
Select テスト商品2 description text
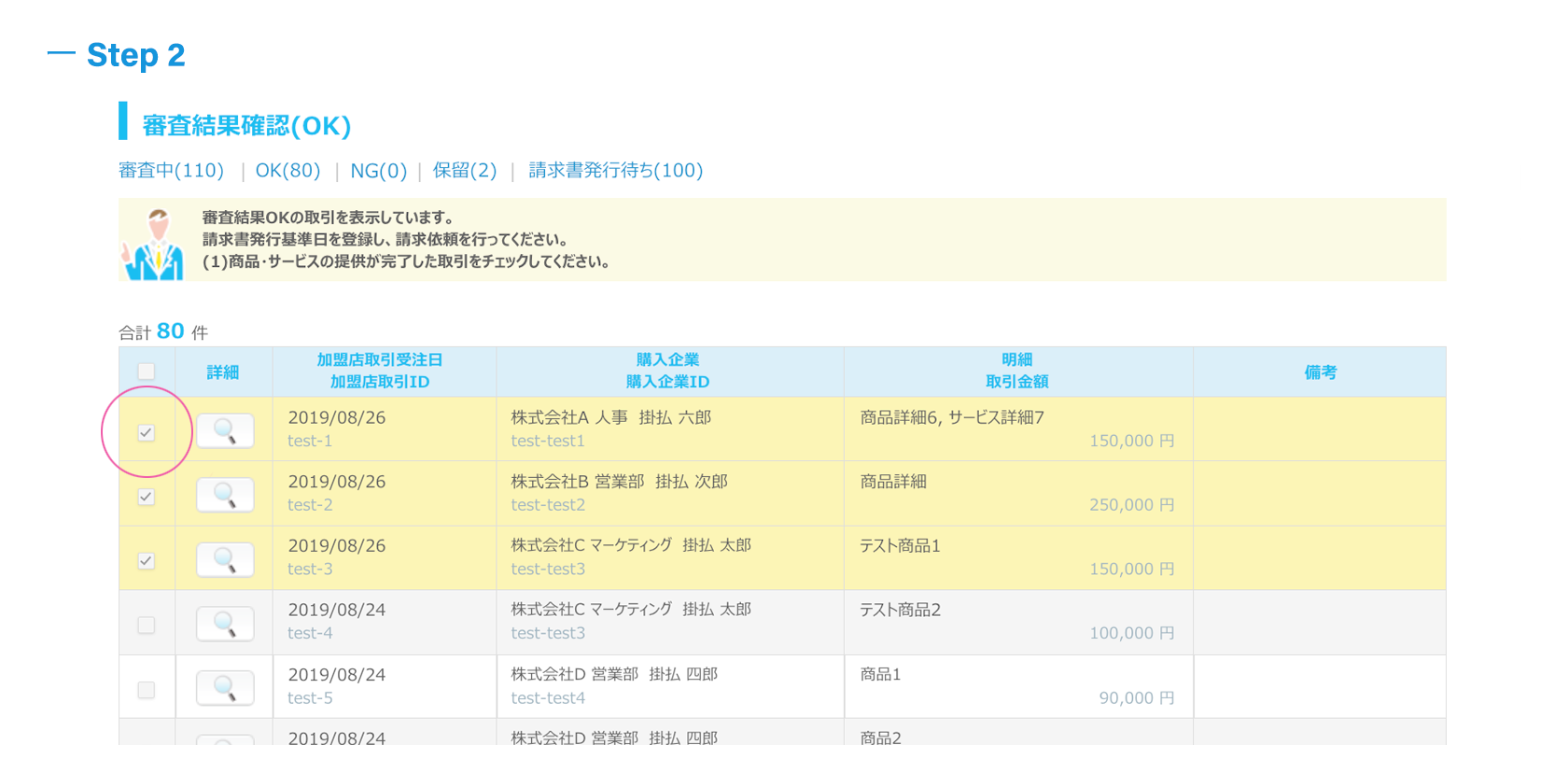click(901, 611)
